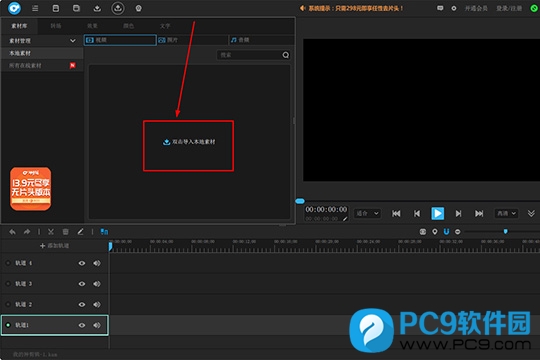Viewport: 540px width, 360px height.
Task: Switch to the 效果 tab
Action: pyautogui.click(x=92, y=26)
